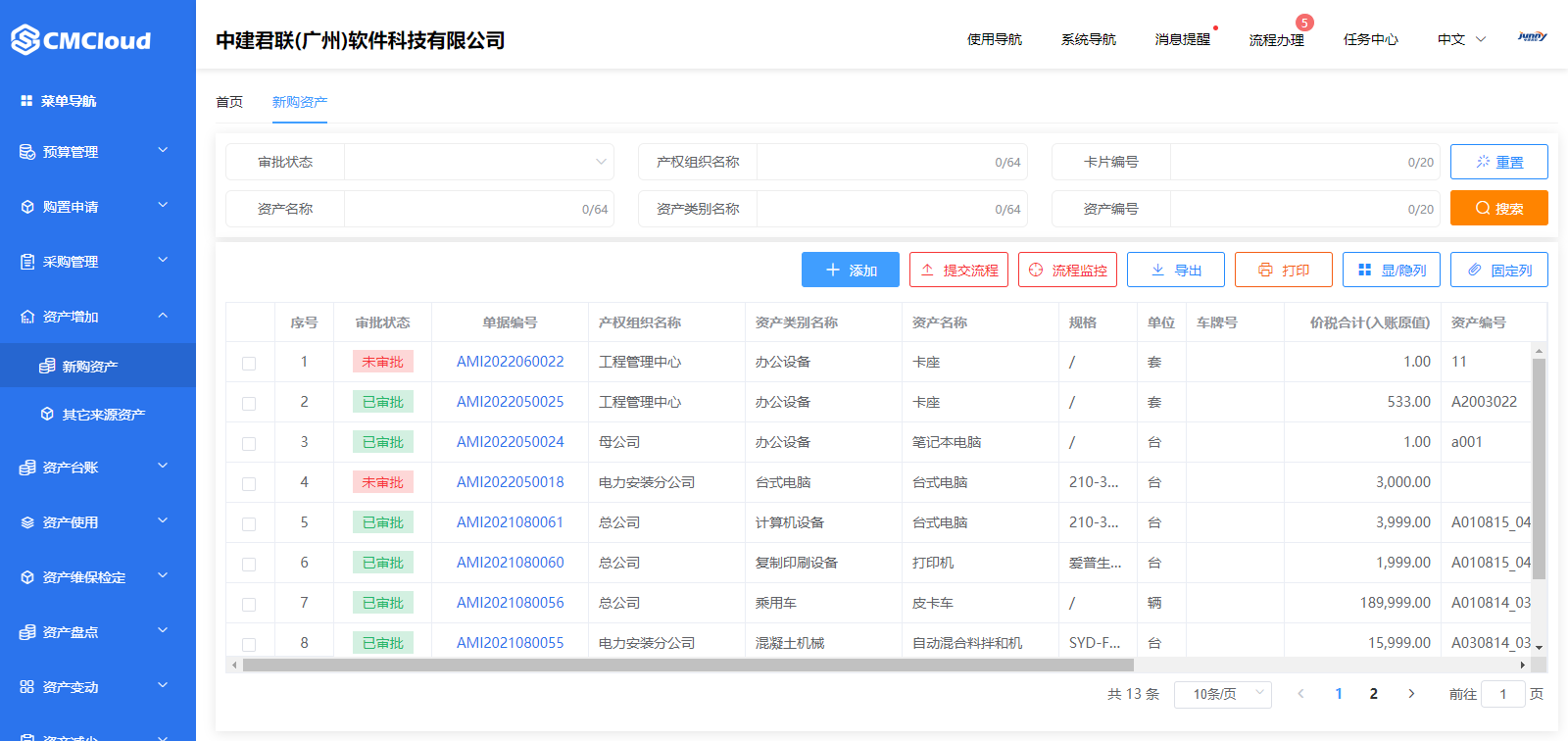Click the Junfy avatar logo
Screen dimensions: 1568x741
[1533, 36]
